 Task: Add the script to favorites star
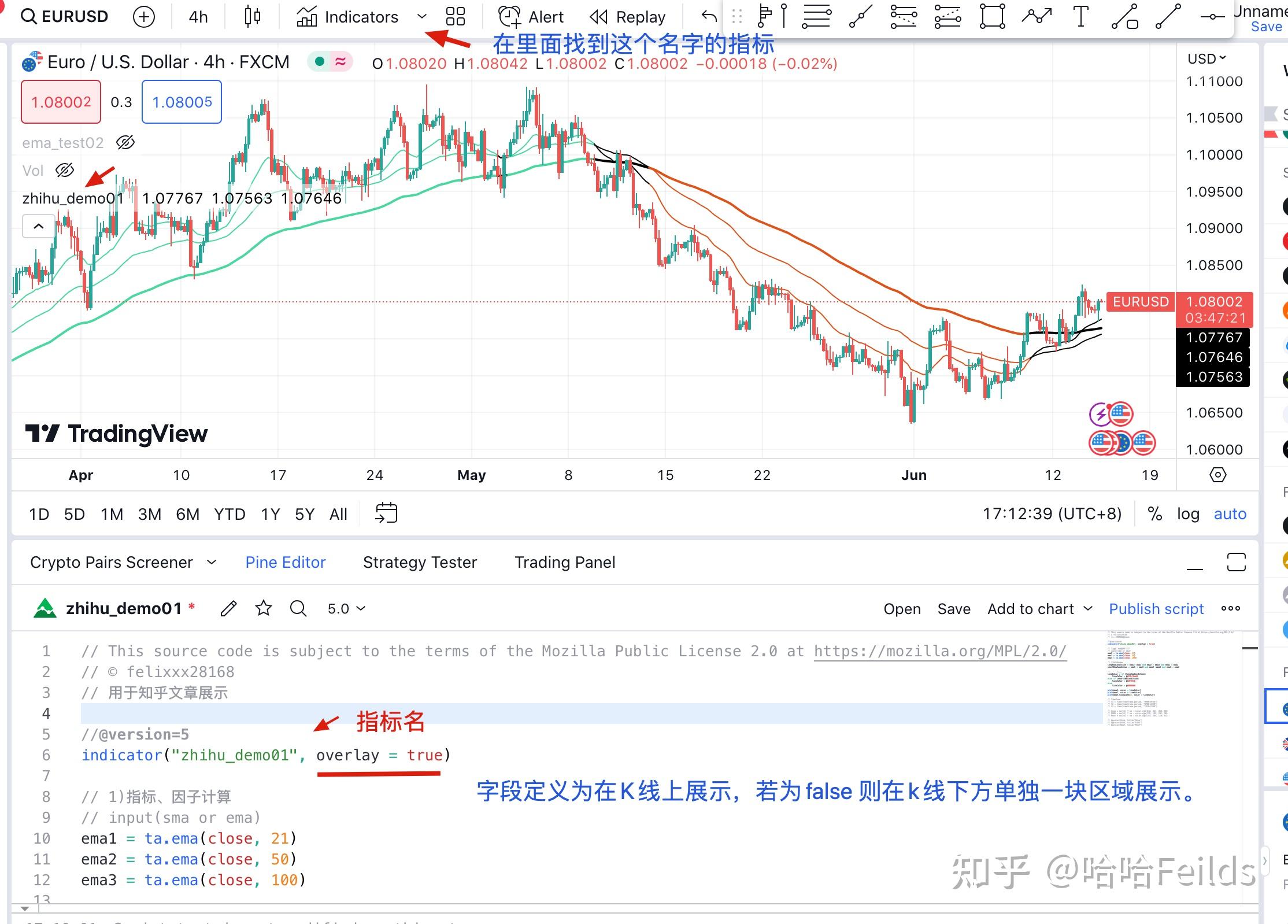point(264,608)
